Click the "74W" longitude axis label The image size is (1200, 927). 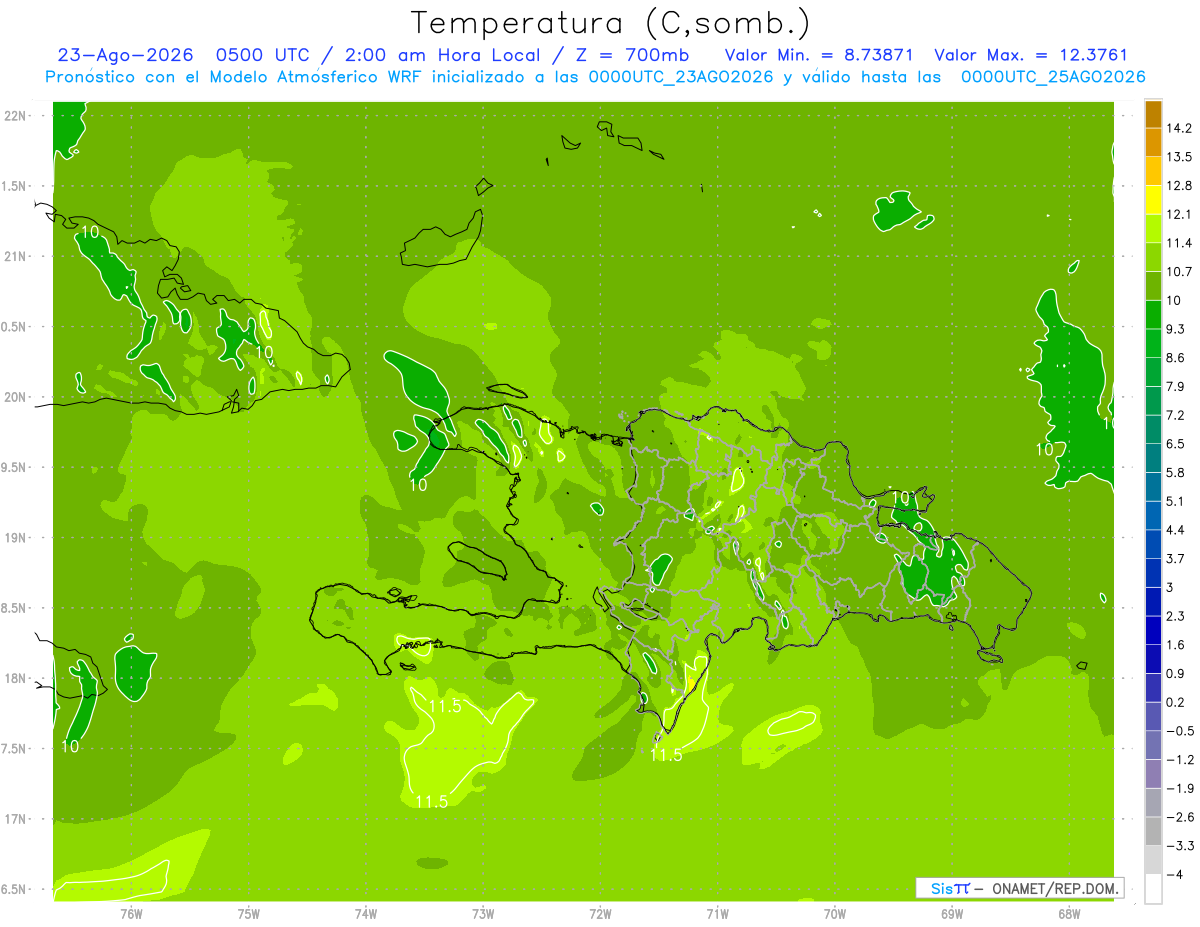[366, 913]
